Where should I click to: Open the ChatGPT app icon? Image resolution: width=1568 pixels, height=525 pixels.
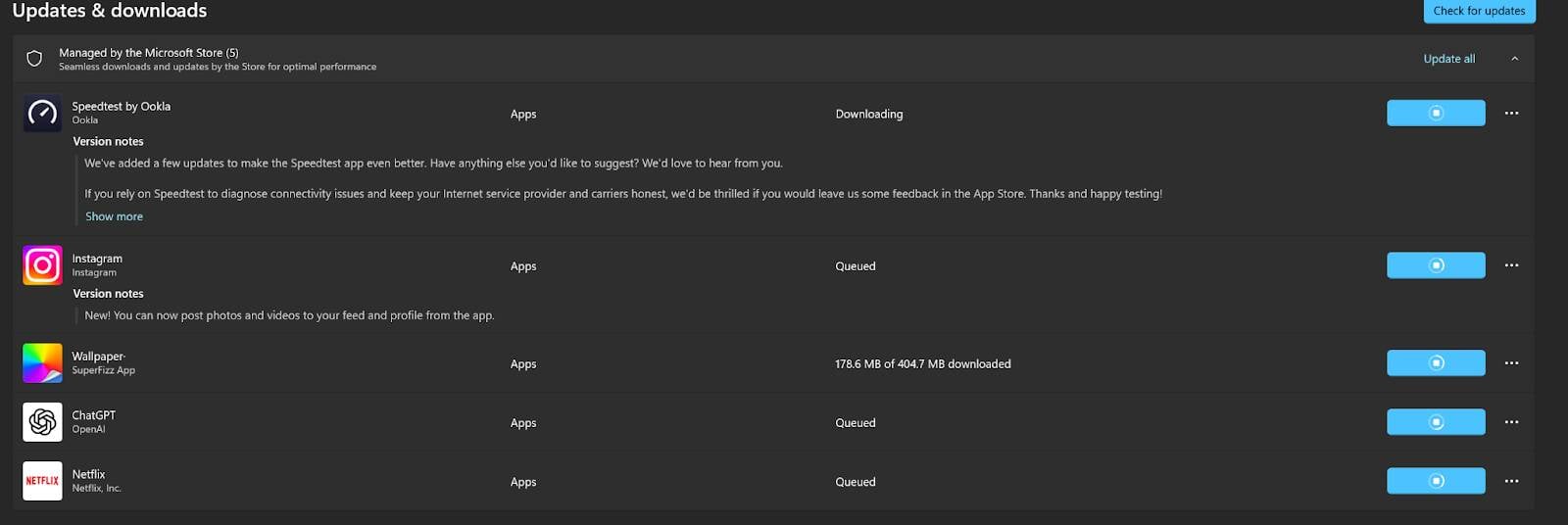tap(42, 422)
